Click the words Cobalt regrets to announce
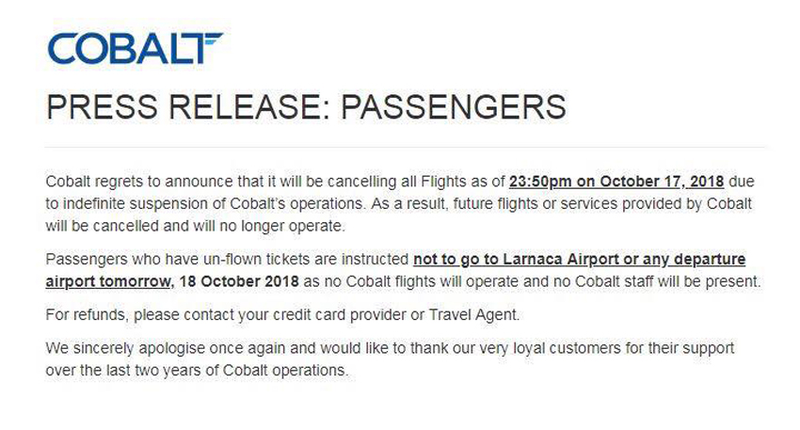This screenshot has height=430, width=800. (139, 182)
